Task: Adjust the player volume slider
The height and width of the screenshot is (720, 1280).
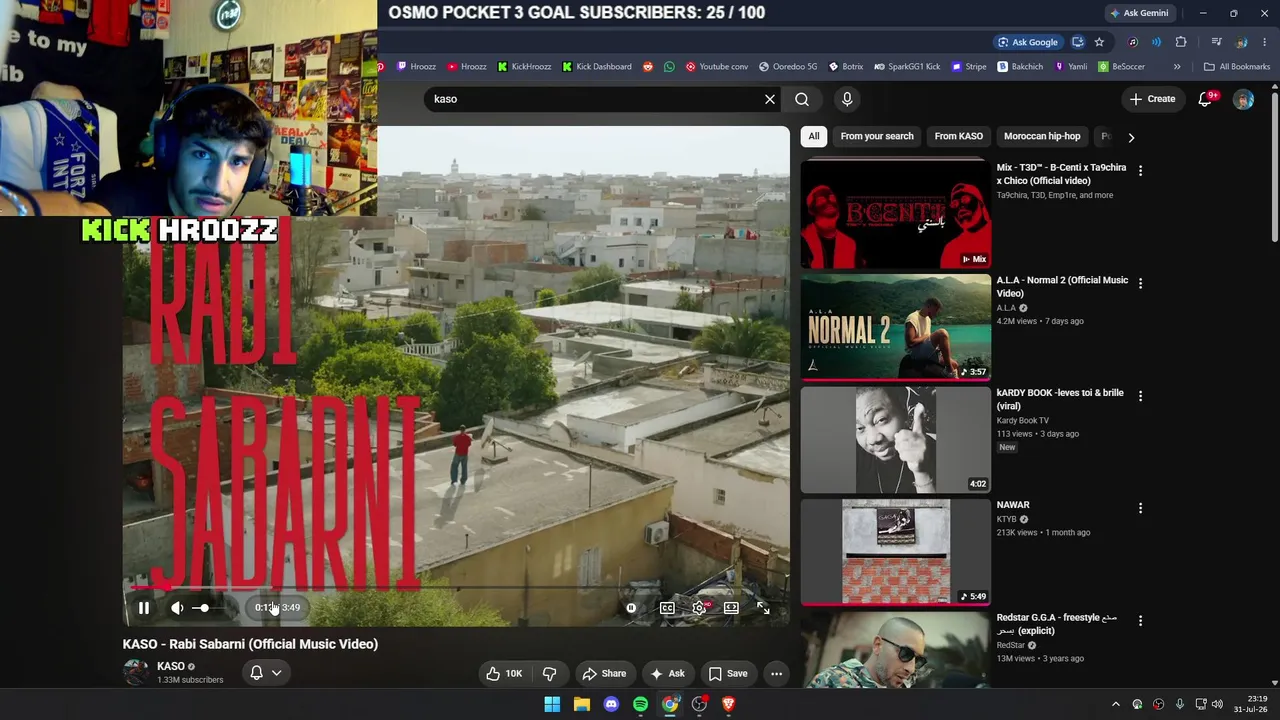Action: [211, 608]
